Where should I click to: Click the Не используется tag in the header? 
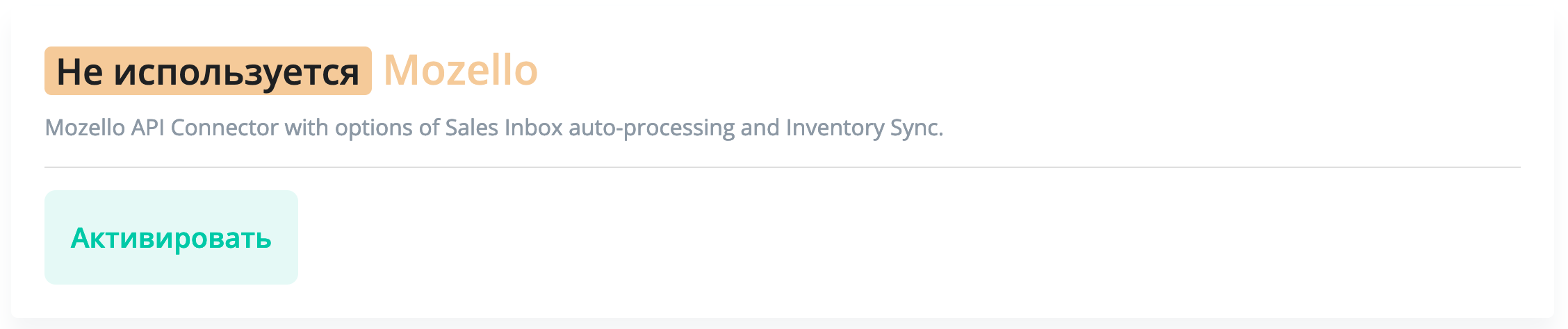(208, 71)
